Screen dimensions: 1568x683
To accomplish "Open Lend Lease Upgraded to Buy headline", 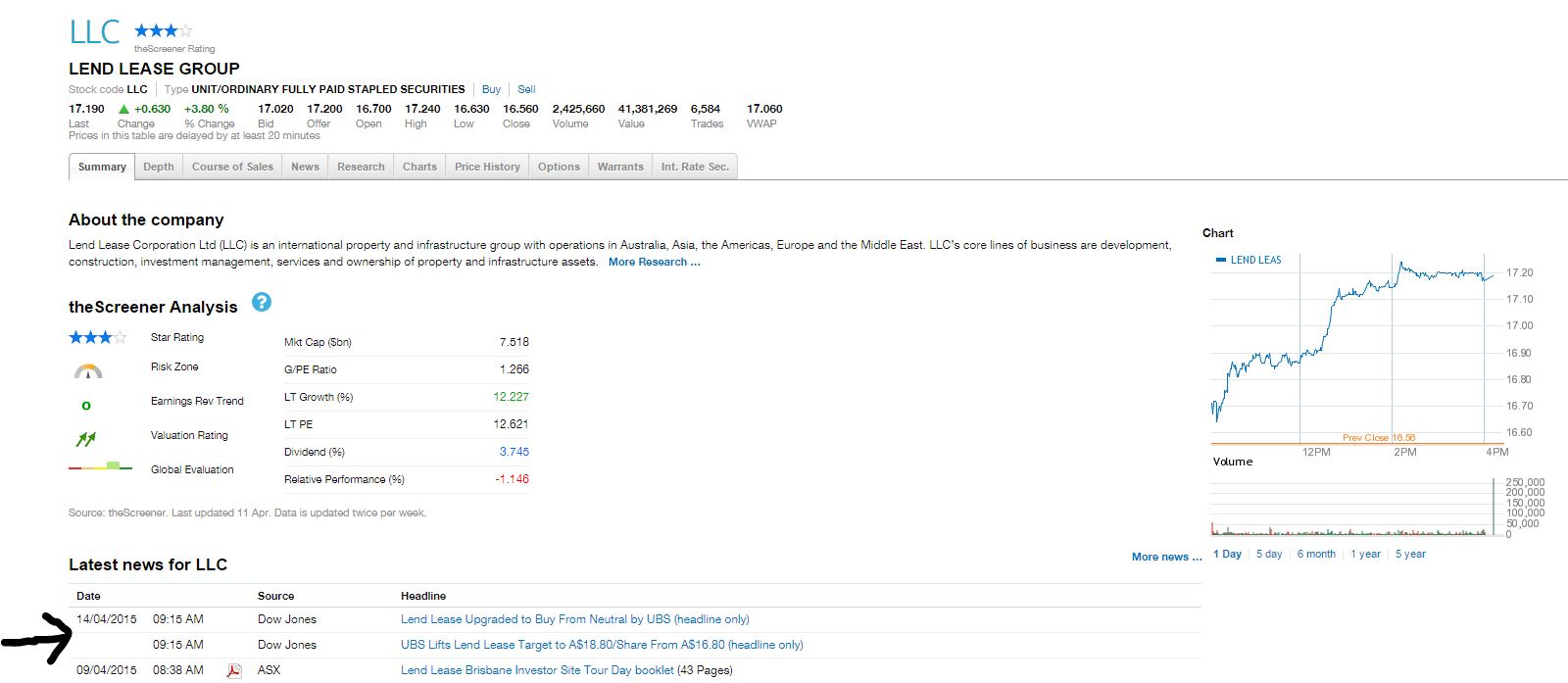I will click(x=574, y=619).
